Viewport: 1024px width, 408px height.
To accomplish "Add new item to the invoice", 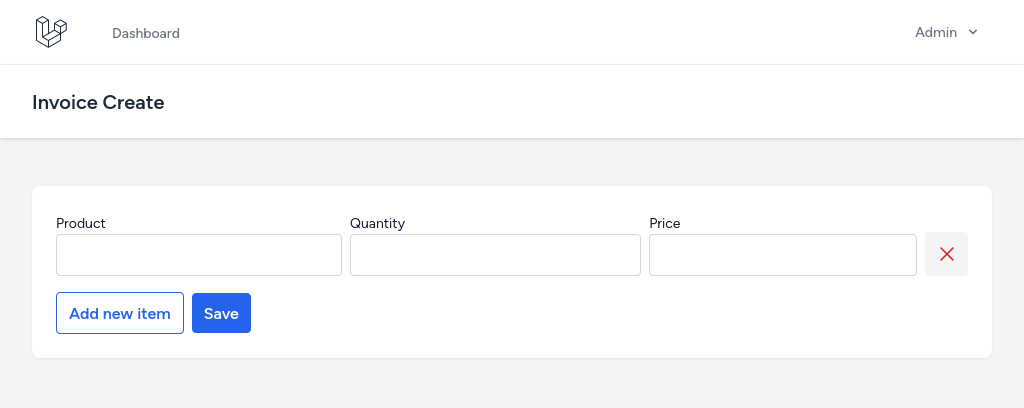I will coord(120,313).
